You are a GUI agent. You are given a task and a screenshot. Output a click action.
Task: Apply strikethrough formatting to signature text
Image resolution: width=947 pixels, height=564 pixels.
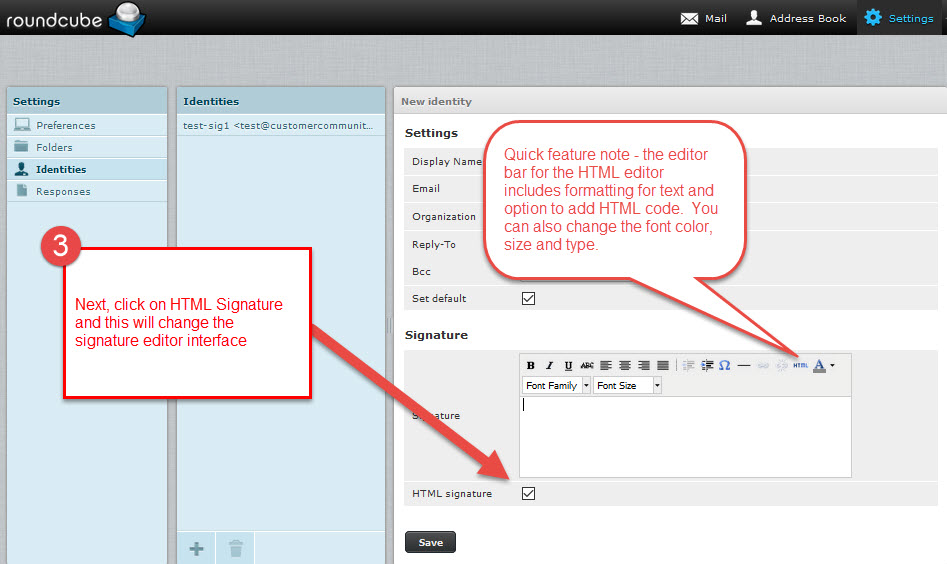(587, 366)
